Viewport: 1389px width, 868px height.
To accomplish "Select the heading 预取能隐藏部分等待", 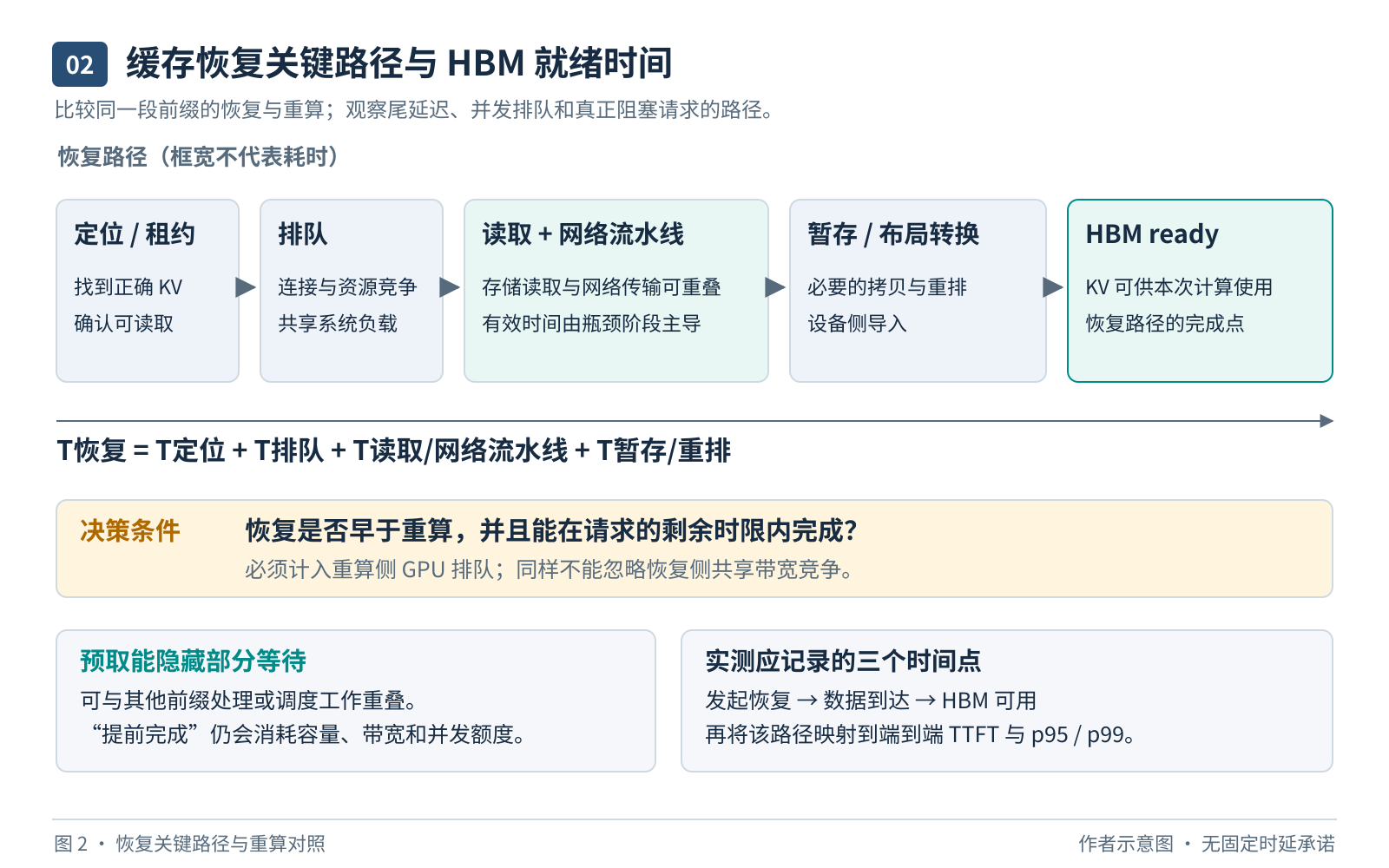I will pos(194,661).
